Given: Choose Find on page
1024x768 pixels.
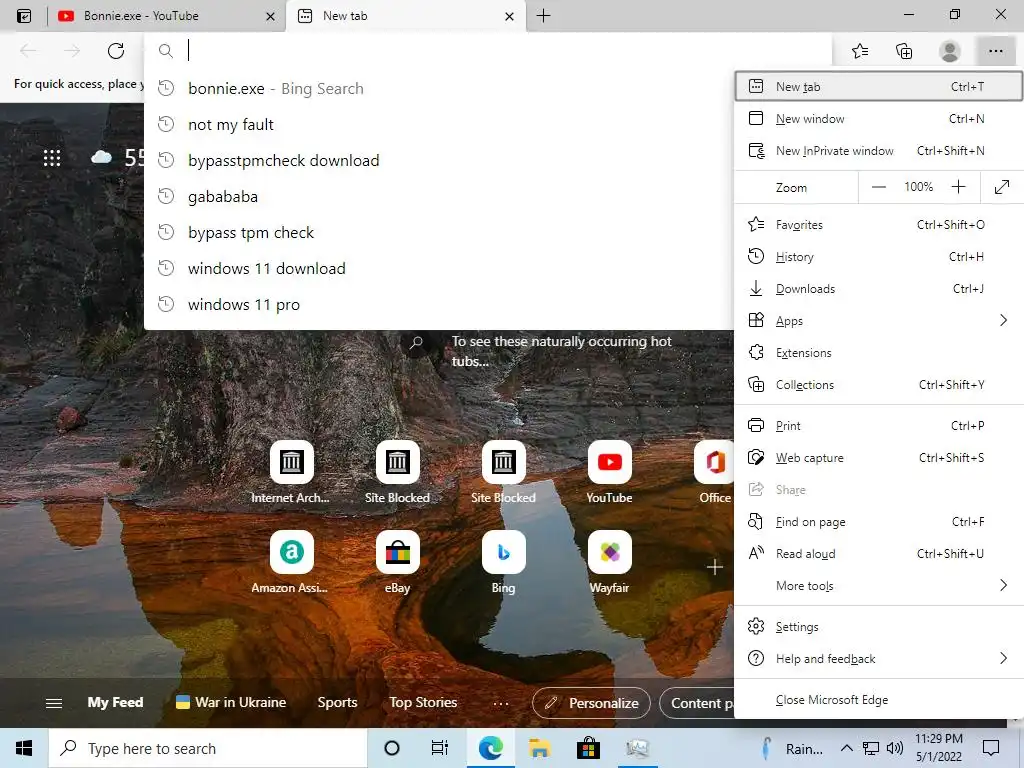Looking at the screenshot, I should point(878,522).
